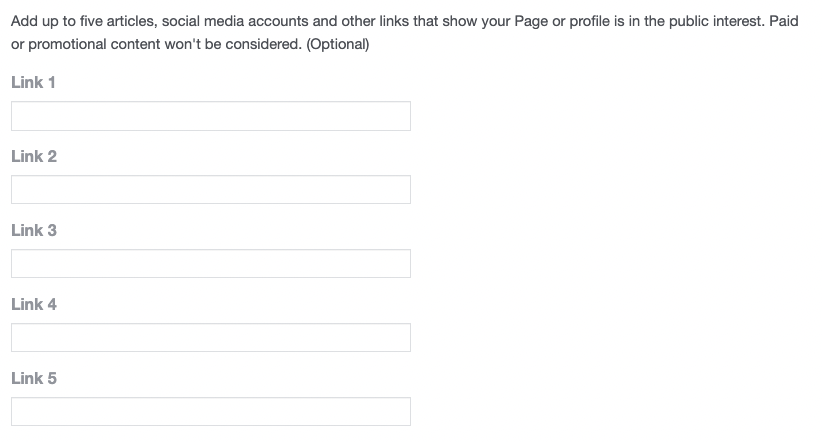Click the "Page or profile" words
Screen dimensions: 822x442
[562, 21]
